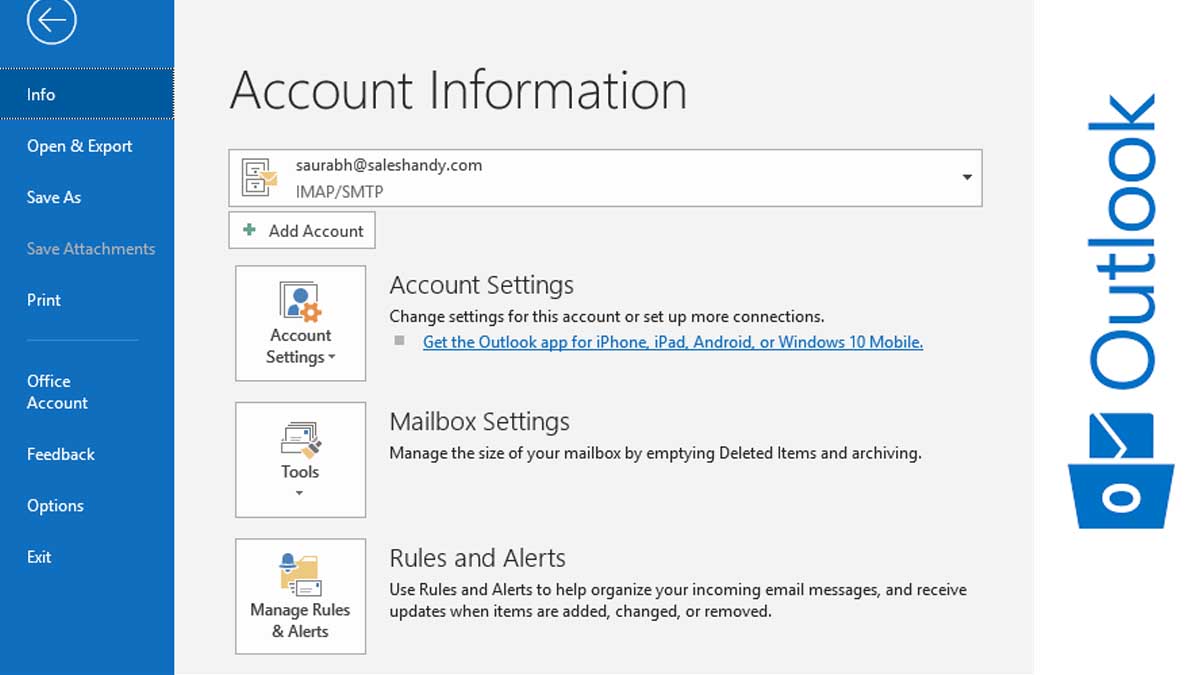Click the mail account icon beside saurabh@saleshandy.com

(x=259, y=178)
